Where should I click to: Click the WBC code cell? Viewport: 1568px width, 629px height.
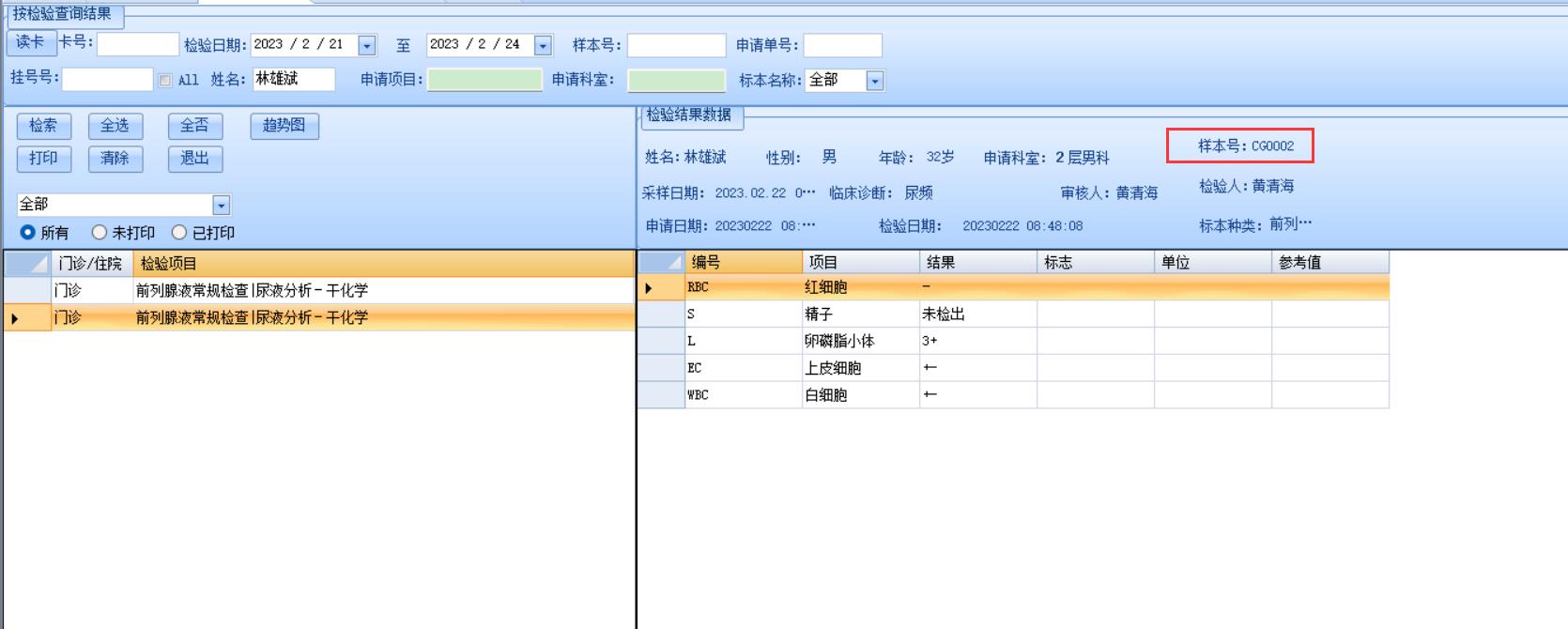(x=744, y=395)
